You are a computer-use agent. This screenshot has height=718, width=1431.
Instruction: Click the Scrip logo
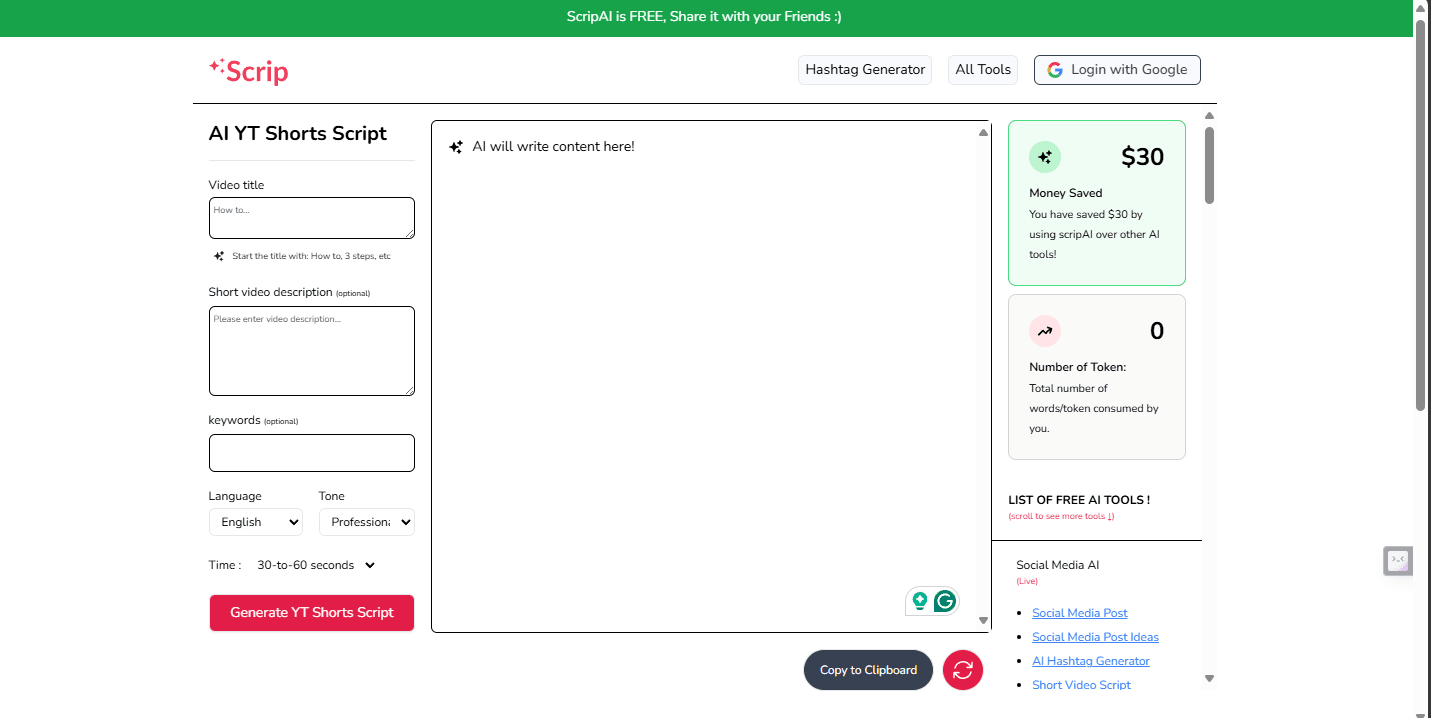coord(248,71)
